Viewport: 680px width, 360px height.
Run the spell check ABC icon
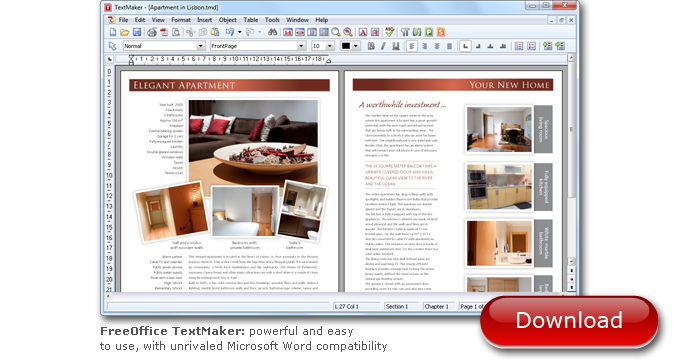(x=389, y=32)
